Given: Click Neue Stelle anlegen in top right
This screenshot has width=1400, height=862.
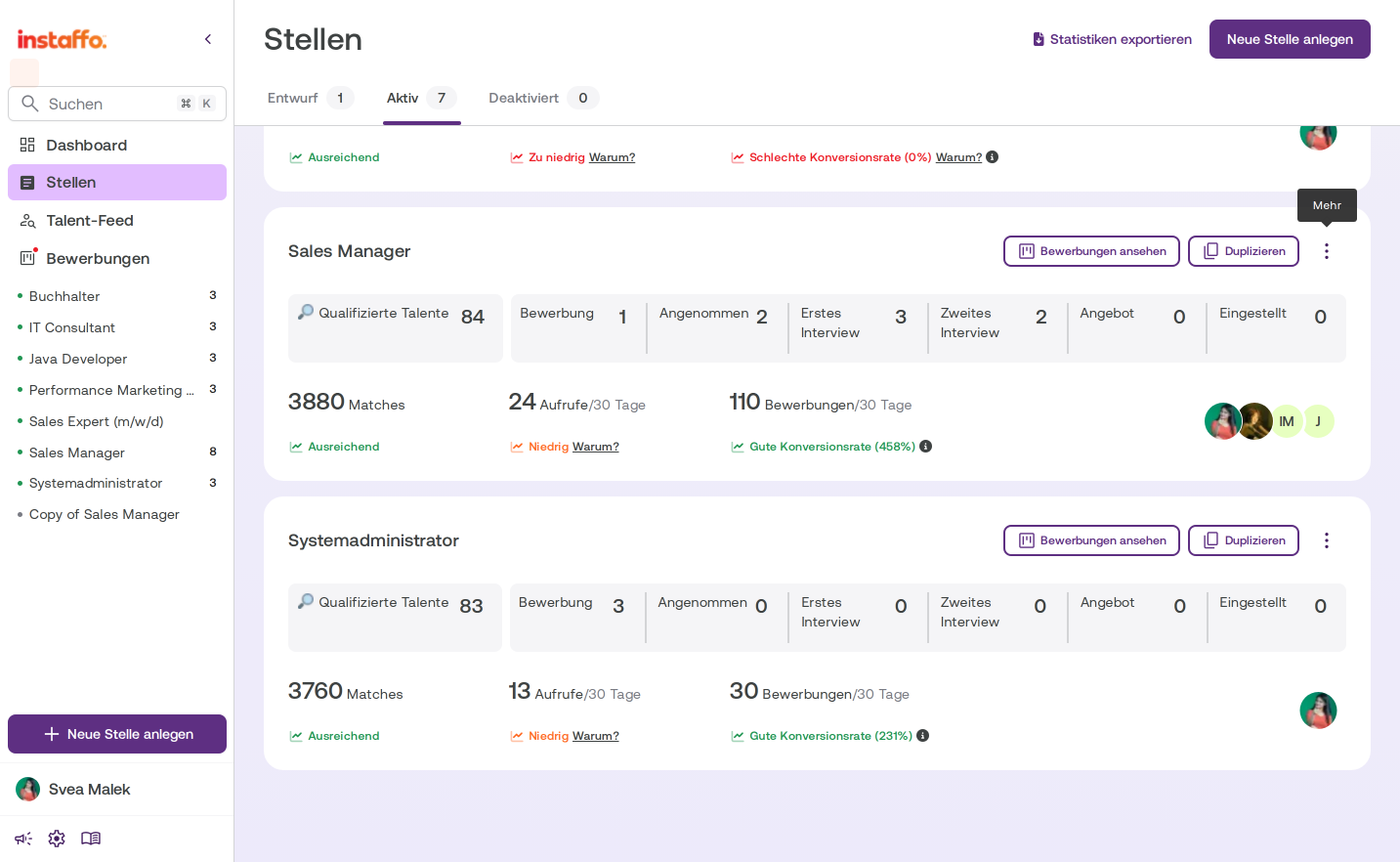Looking at the screenshot, I should click(x=1290, y=39).
